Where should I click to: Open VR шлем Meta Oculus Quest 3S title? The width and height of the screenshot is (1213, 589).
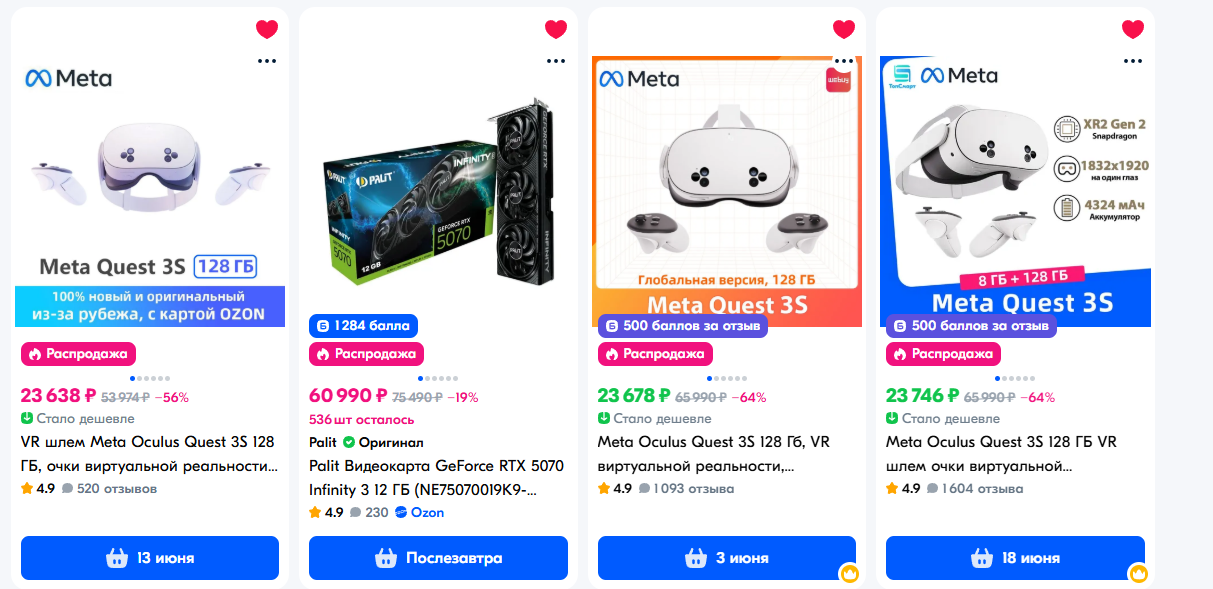[x=148, y=454]
